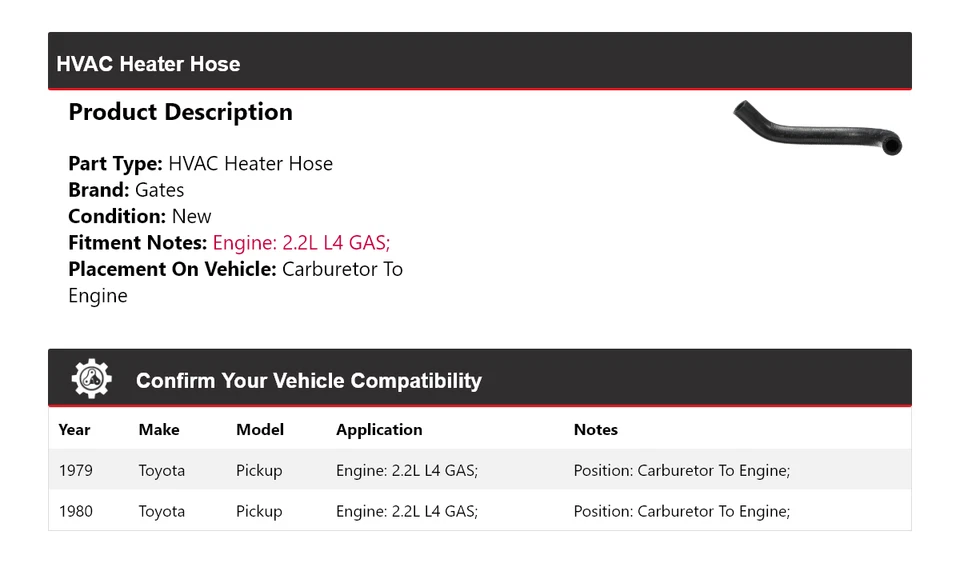Click the Notes column header

pyautogui.click(x=596, y=430)
